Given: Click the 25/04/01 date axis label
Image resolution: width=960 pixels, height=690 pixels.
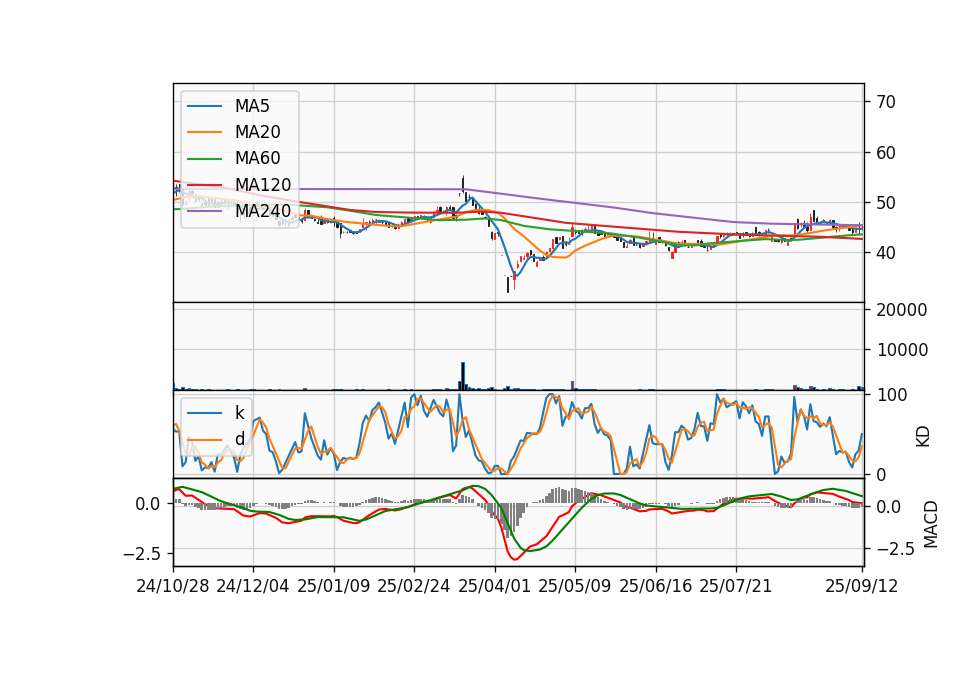Looking at the screenshot, I should point(494,586).
